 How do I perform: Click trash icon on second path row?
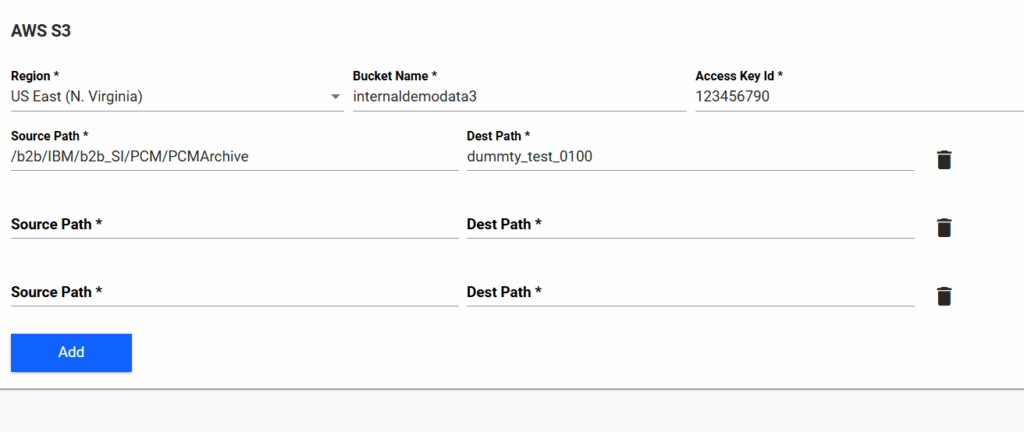(944, 228)
